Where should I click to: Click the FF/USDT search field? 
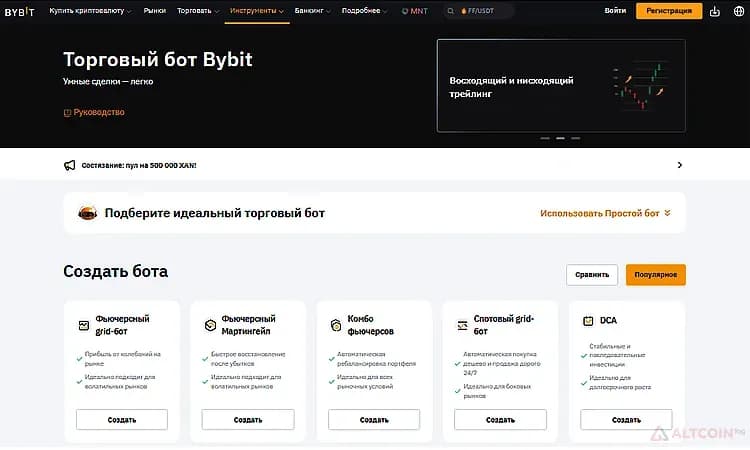click(479, 11)
